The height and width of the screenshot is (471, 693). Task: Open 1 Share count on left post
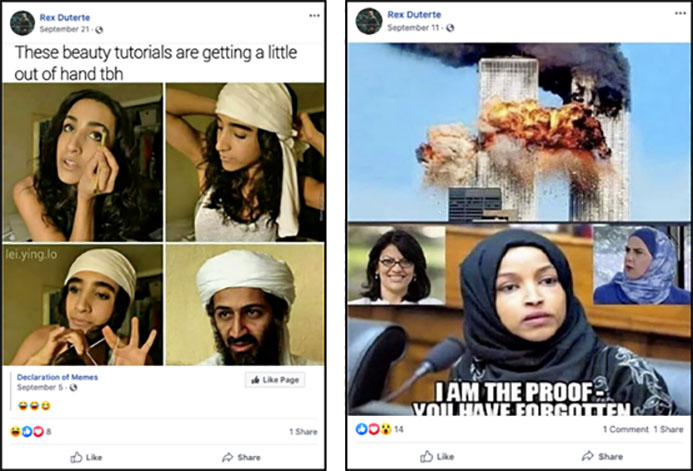pyautogui.click(x=303, y=432)
